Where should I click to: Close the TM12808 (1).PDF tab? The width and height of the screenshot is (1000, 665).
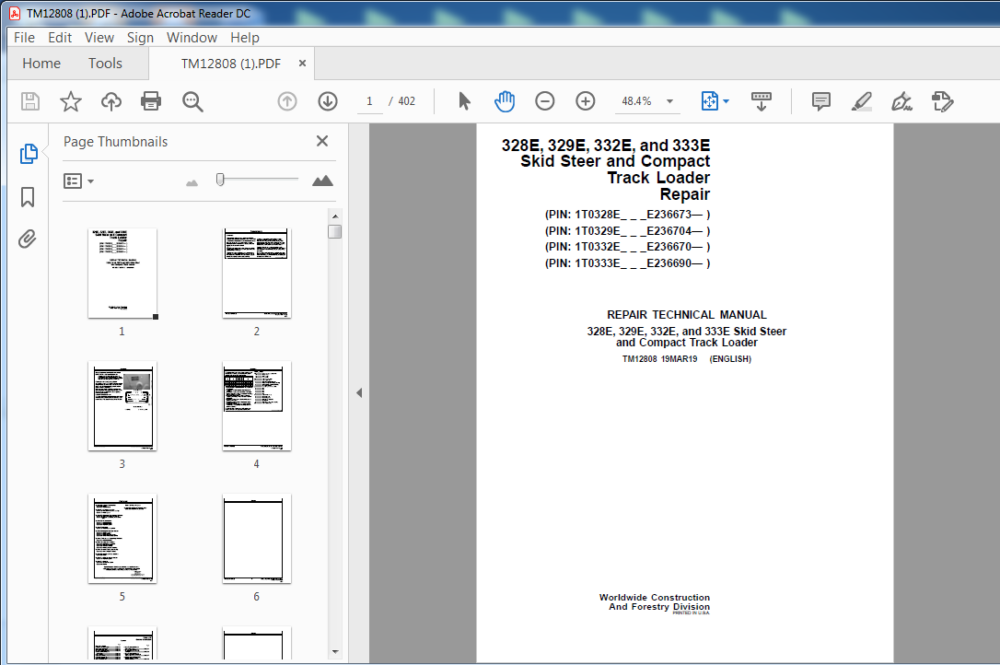302,63
